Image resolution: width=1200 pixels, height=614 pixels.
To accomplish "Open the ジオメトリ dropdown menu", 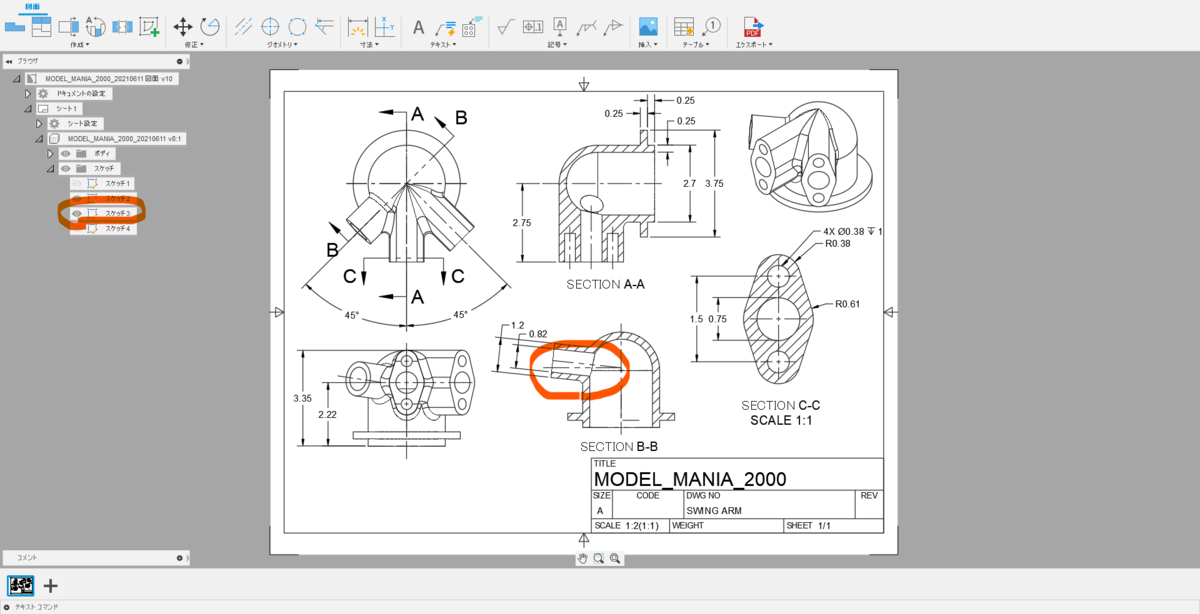I will [x=284, y=44].
